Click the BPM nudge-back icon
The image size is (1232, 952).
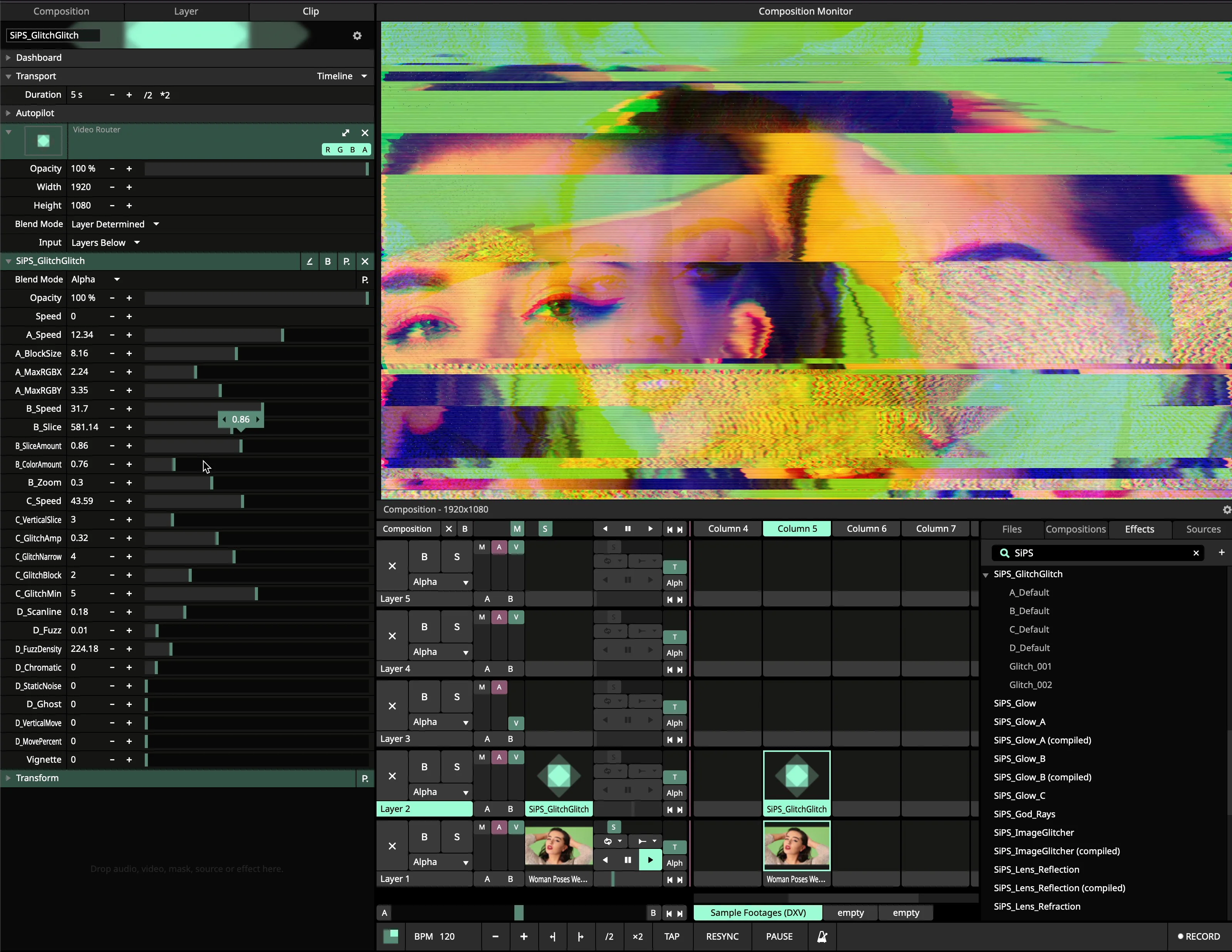tap(553, 936)
